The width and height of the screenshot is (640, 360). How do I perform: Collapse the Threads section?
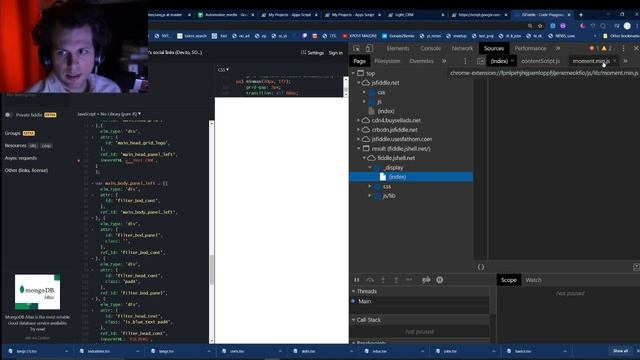353,291
